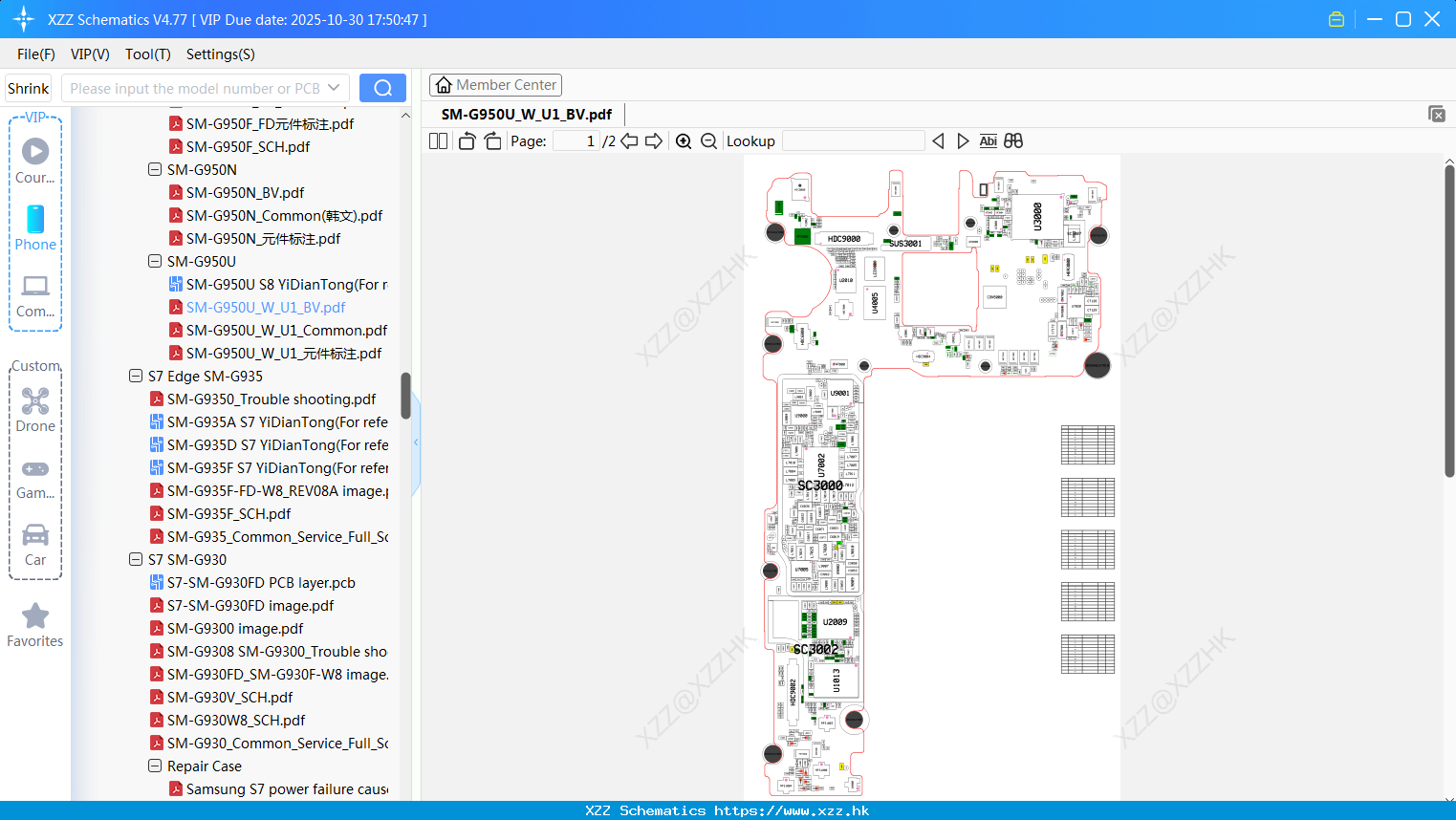
Task: Open Tool(T) menu
Action: (x=148, y=54)
